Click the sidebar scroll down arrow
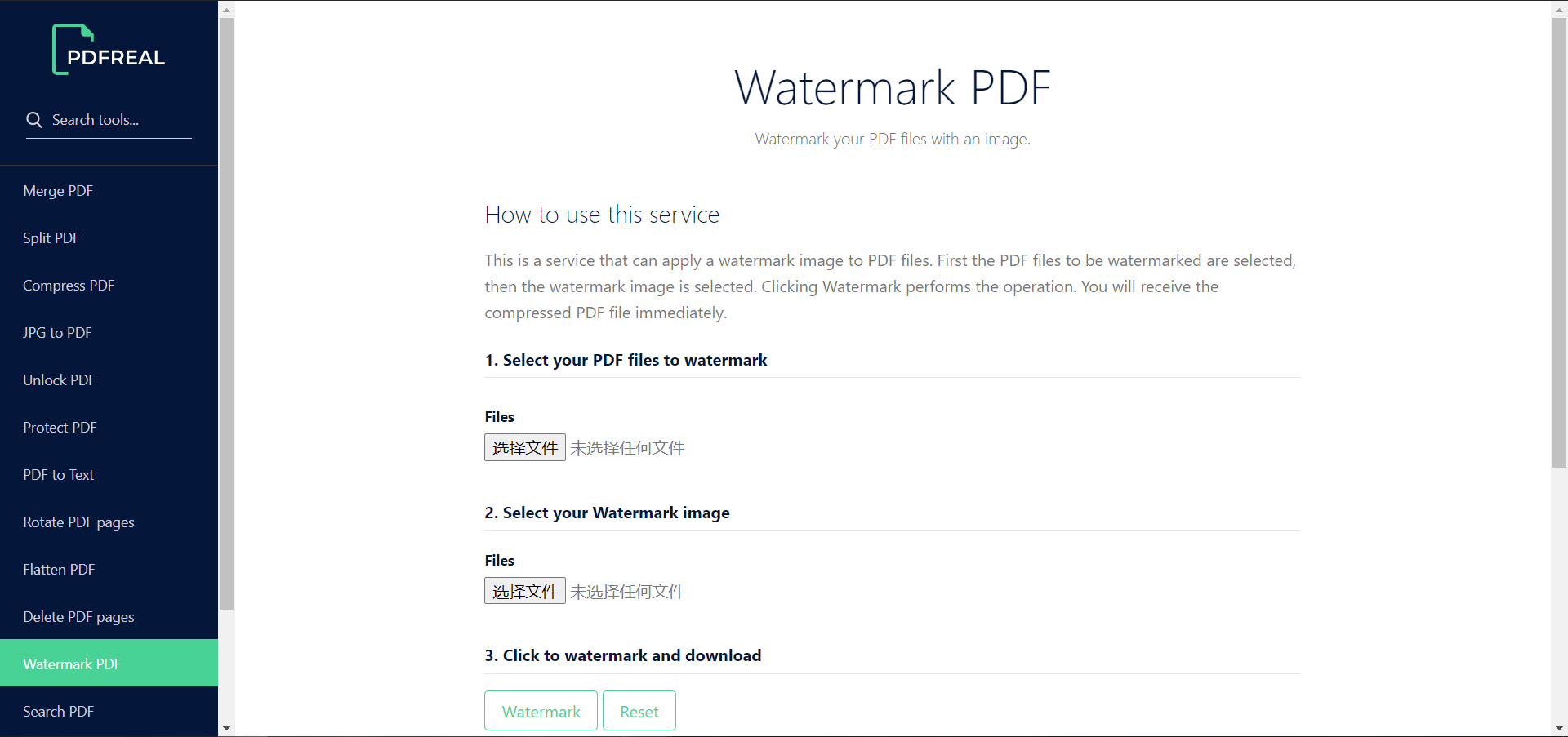The height and width of the screenshot is (737, 1568). 226,728
